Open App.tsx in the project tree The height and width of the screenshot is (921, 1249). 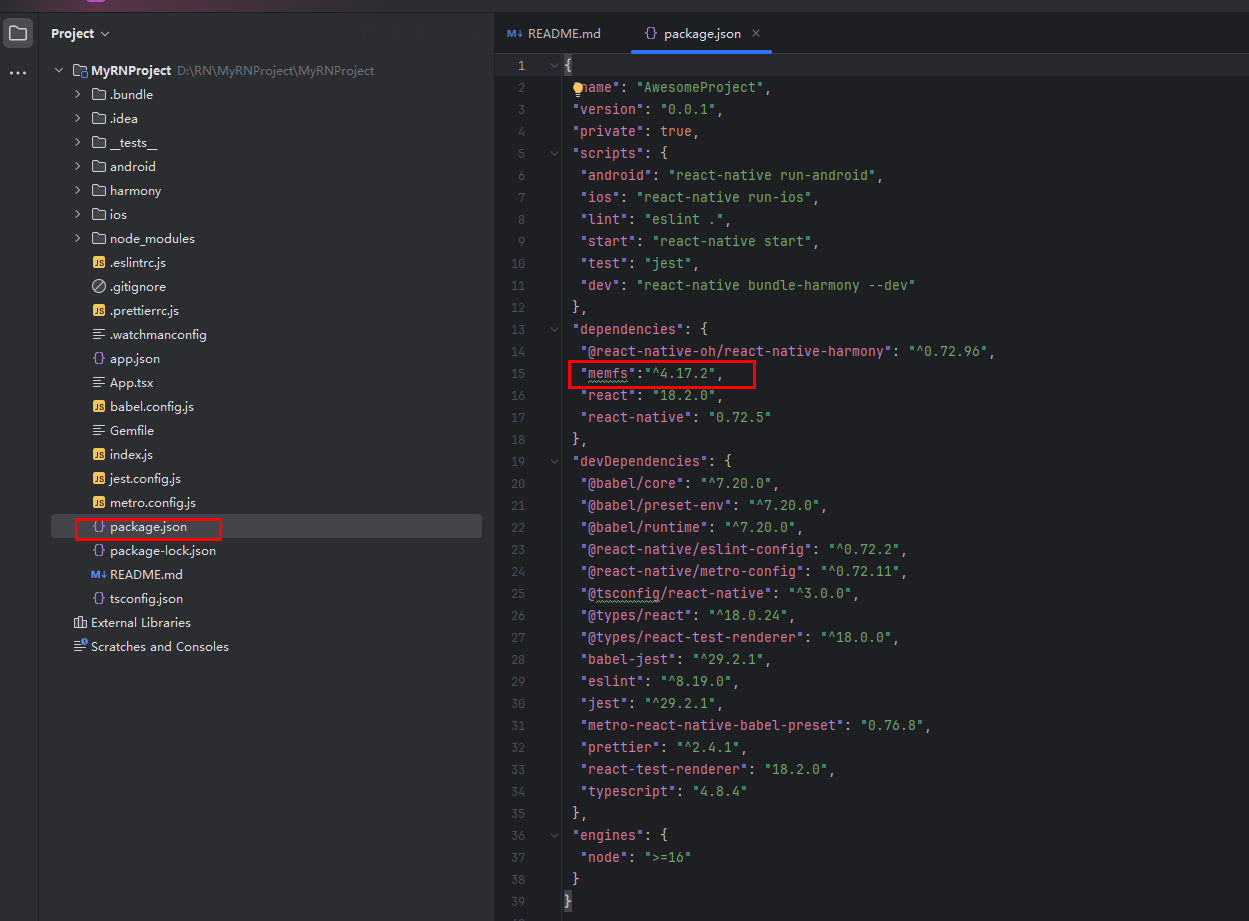click(131, 383)
